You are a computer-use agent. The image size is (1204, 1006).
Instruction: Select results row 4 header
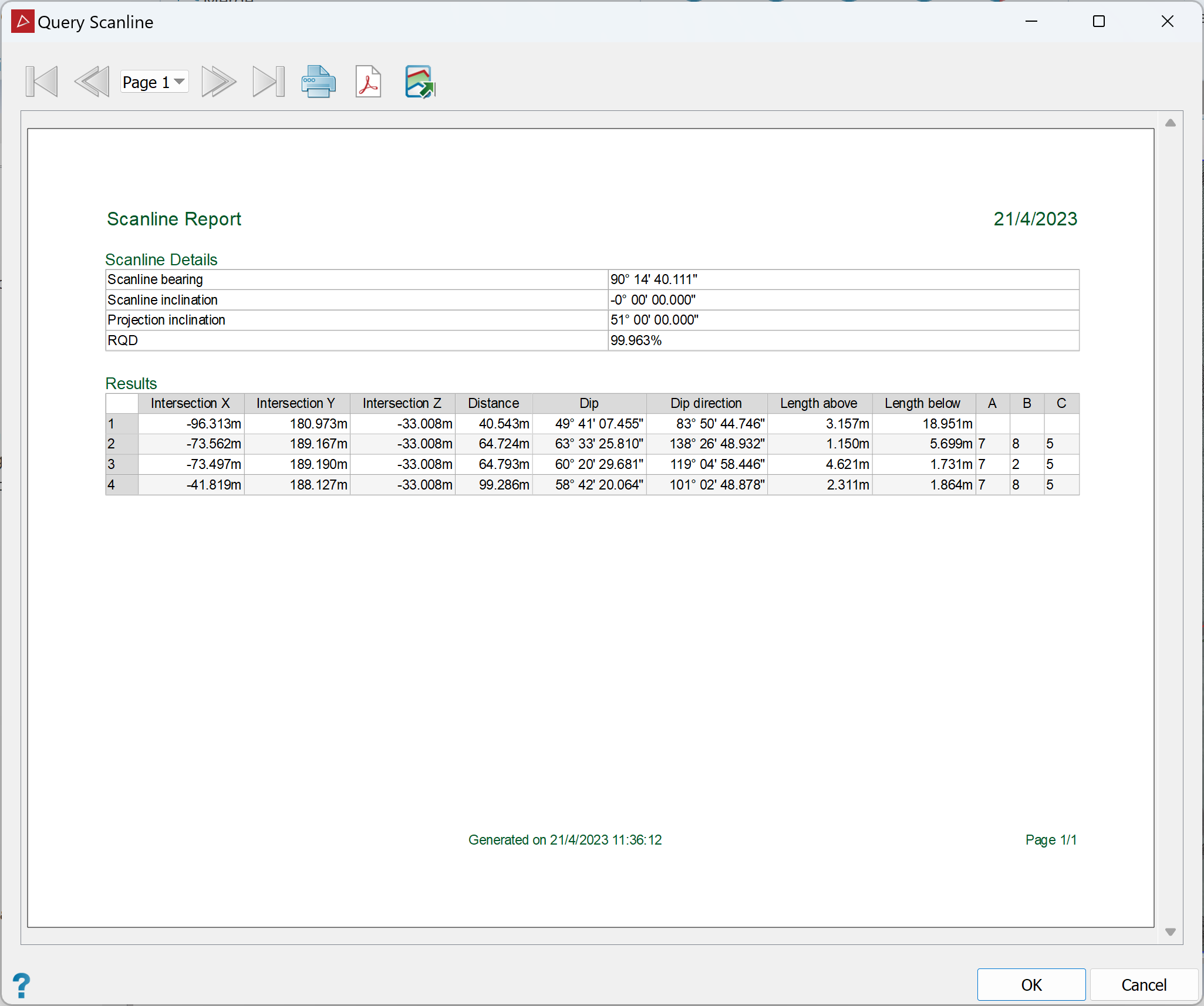point(122,485)
